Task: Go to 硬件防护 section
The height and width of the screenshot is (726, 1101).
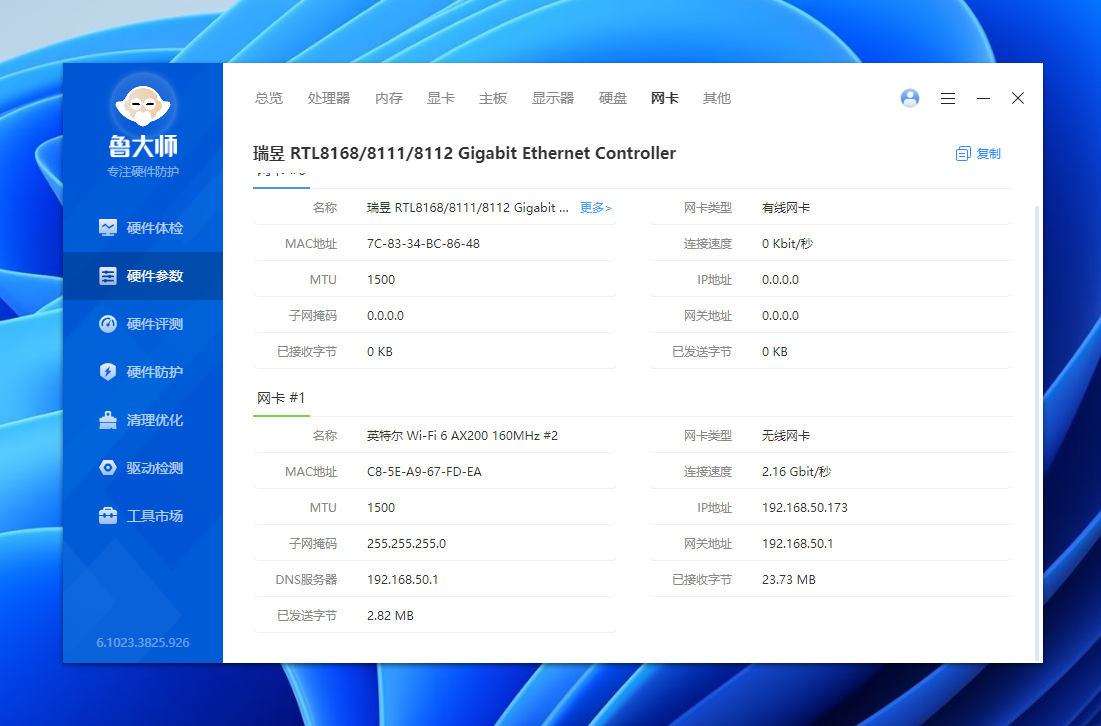Action: pos(143,372)
